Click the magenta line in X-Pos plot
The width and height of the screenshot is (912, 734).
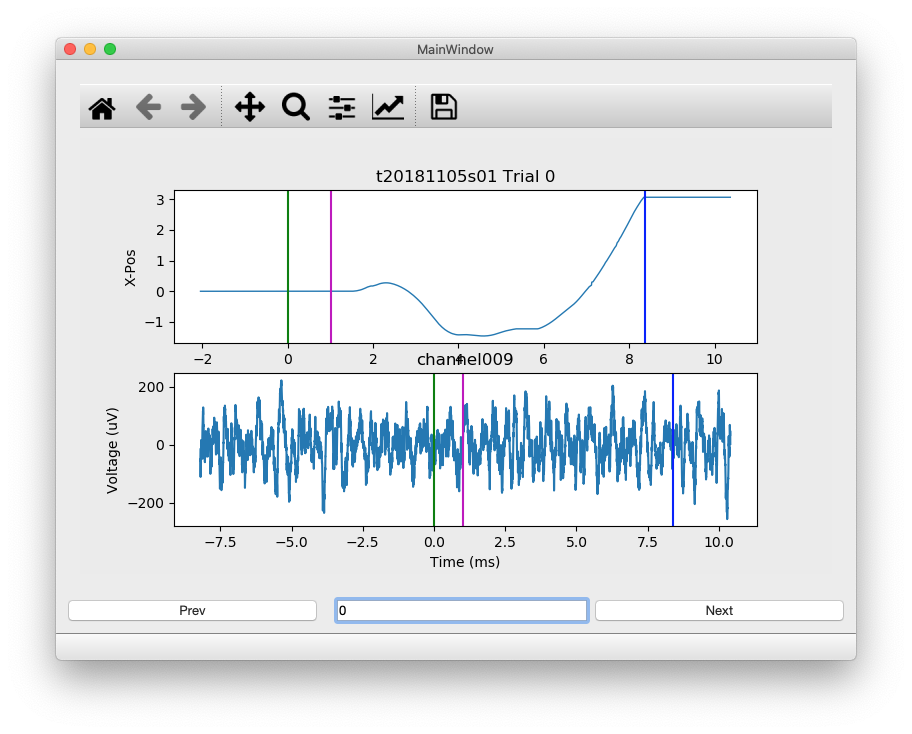coord(331,266)
